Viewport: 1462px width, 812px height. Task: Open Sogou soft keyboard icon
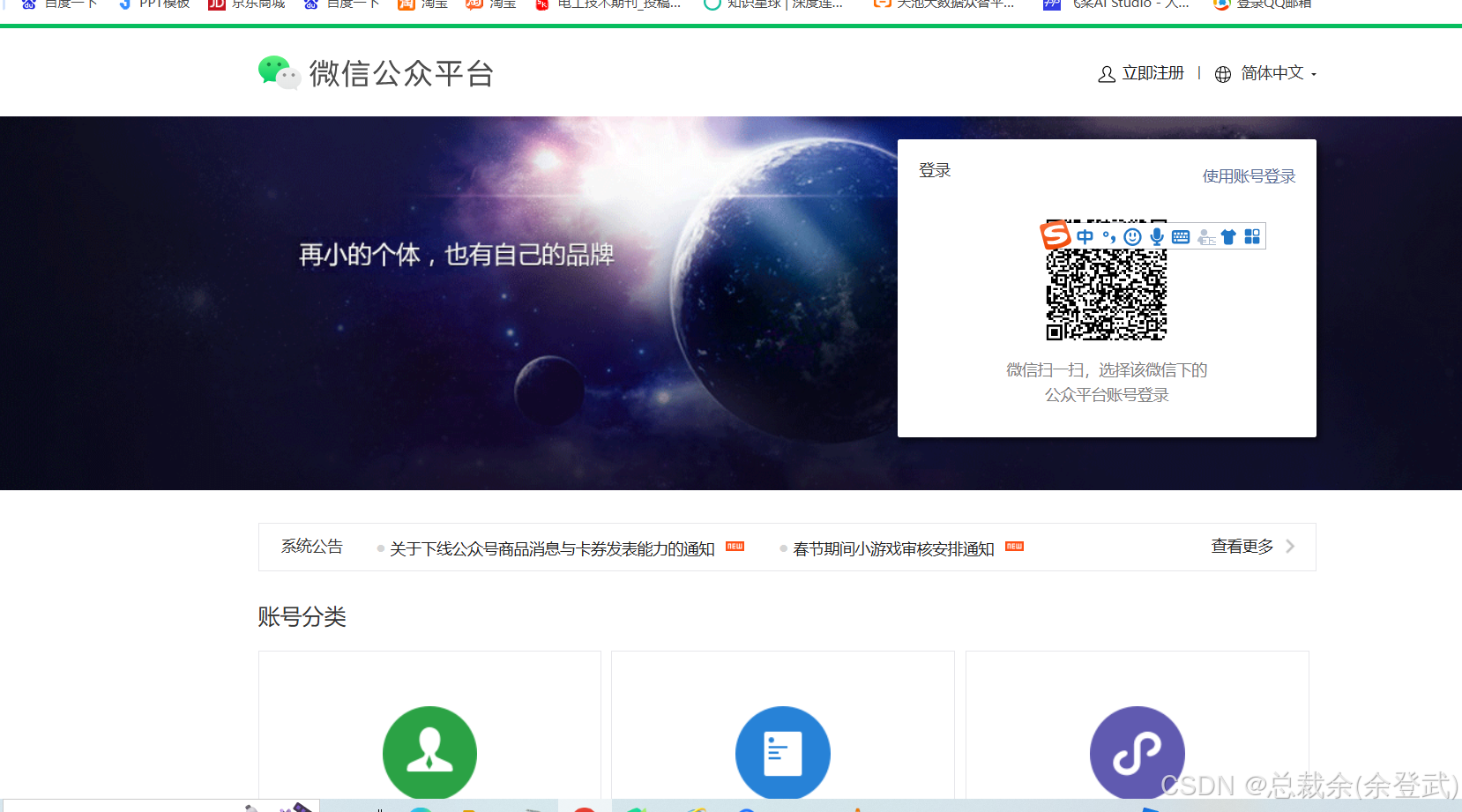coord(1181,236)
